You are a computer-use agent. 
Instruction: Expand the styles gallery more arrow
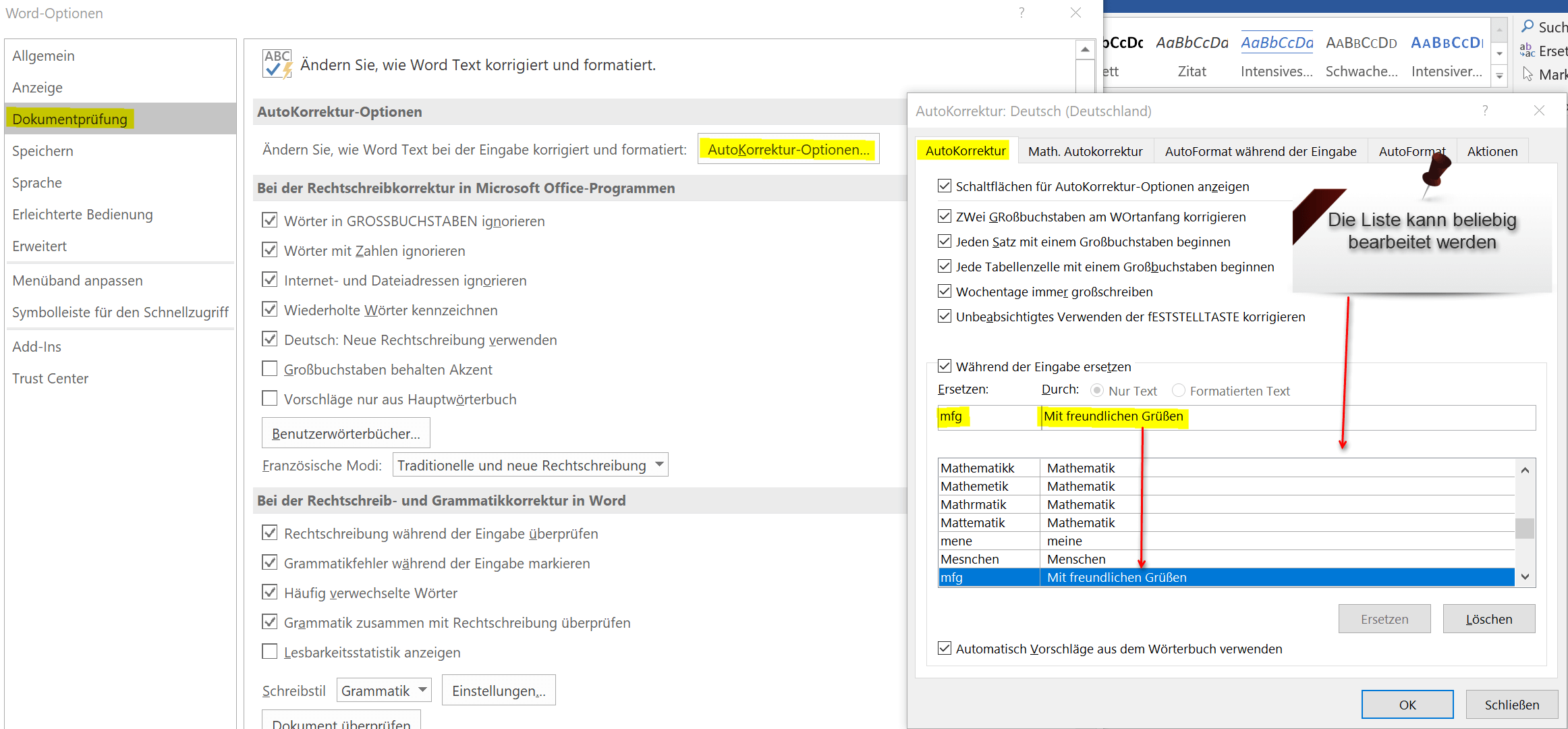coord(1499,76)
